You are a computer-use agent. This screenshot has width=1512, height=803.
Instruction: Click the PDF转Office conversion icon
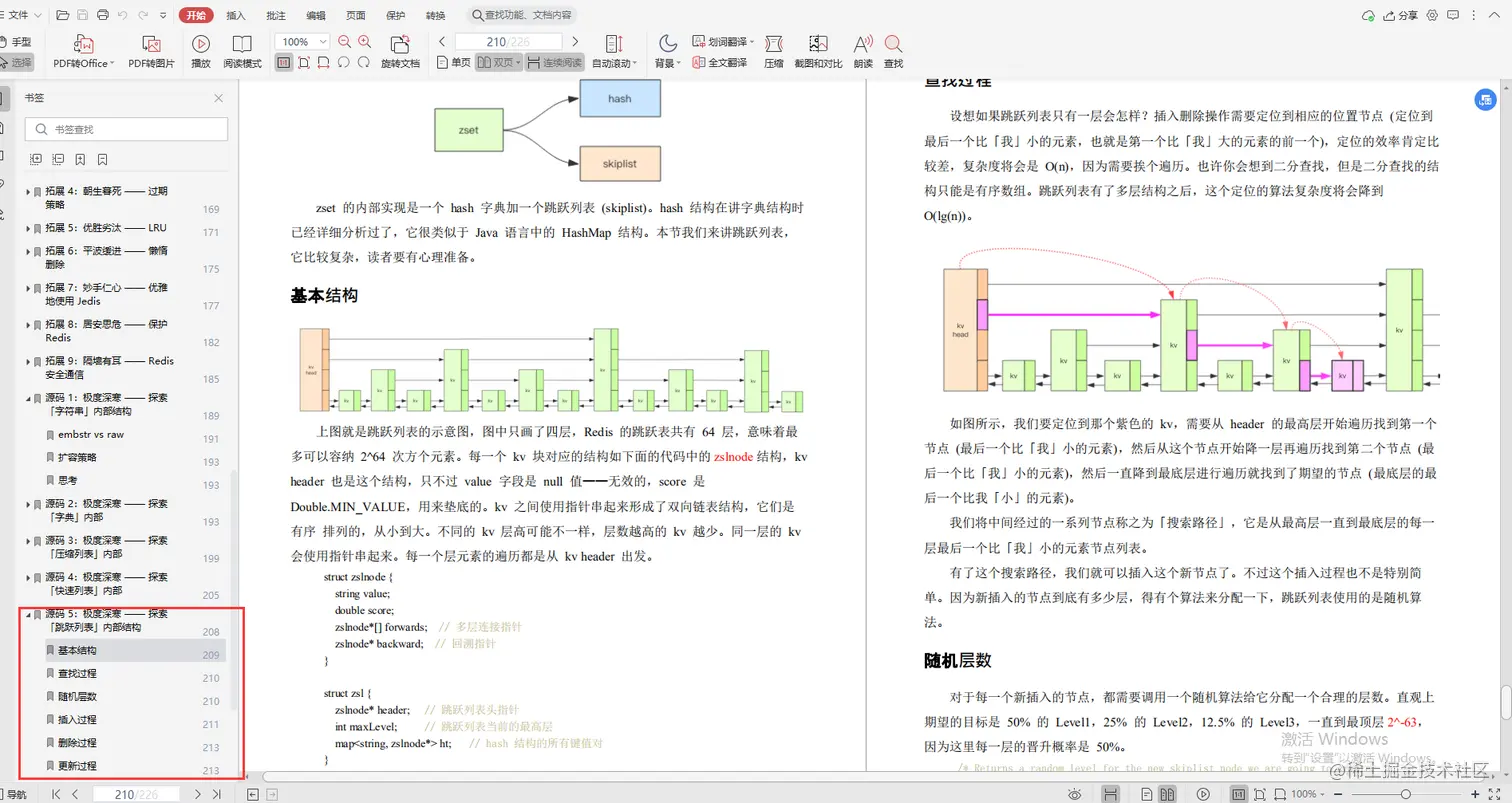click(x=83, y=44)
